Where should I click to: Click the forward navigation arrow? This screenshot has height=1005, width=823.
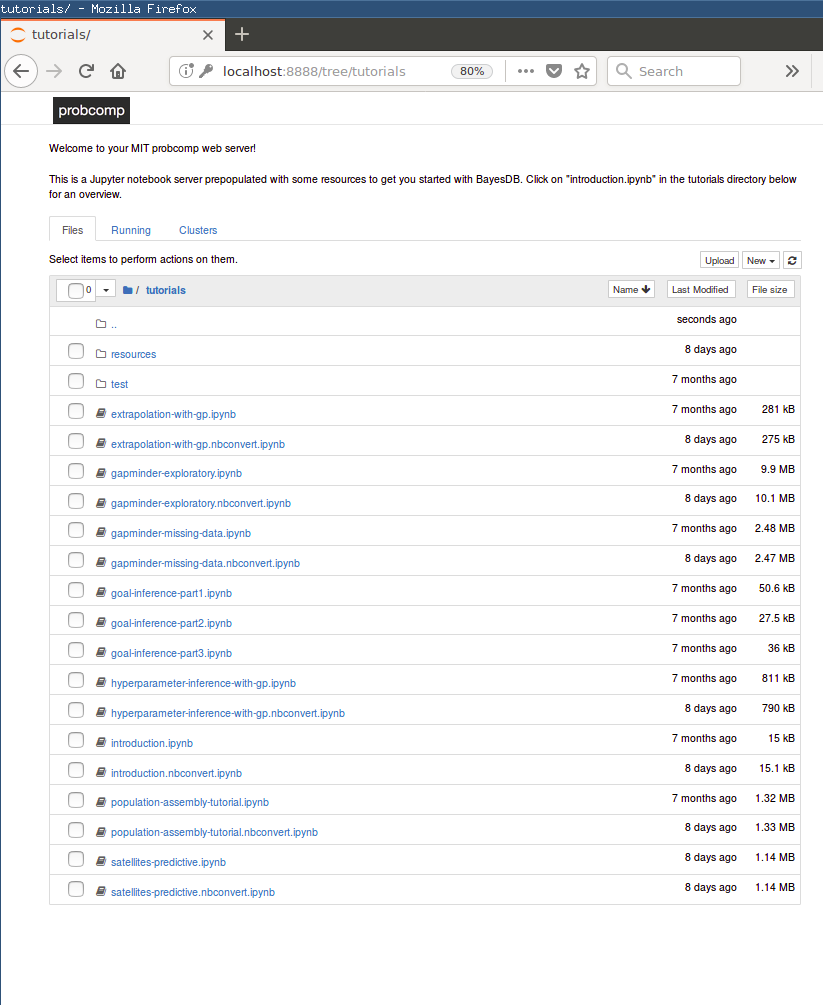(54, 71)
